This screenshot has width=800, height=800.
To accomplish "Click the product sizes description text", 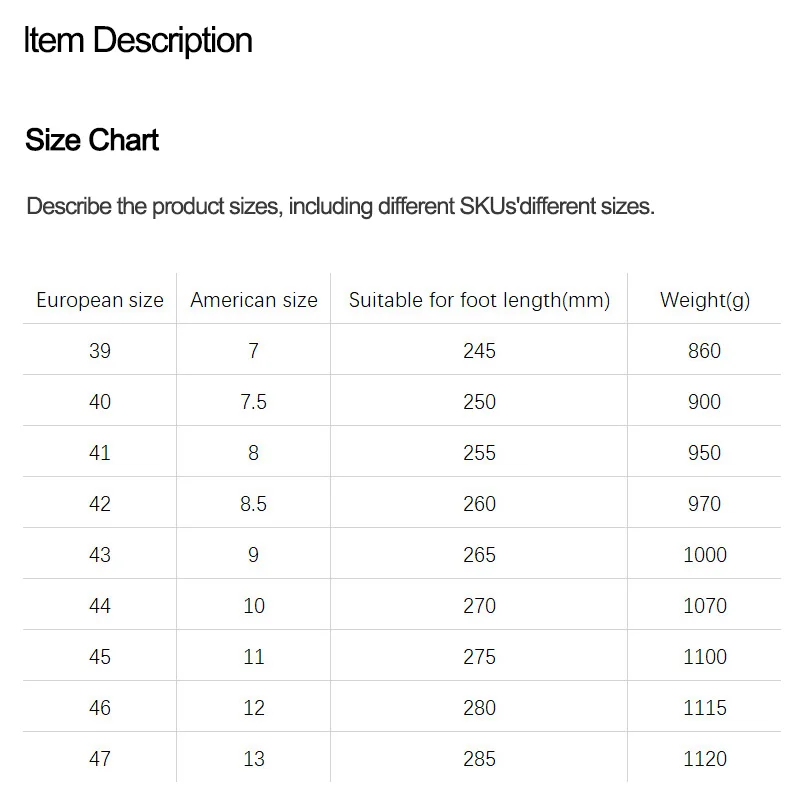I will coord(340,207).
